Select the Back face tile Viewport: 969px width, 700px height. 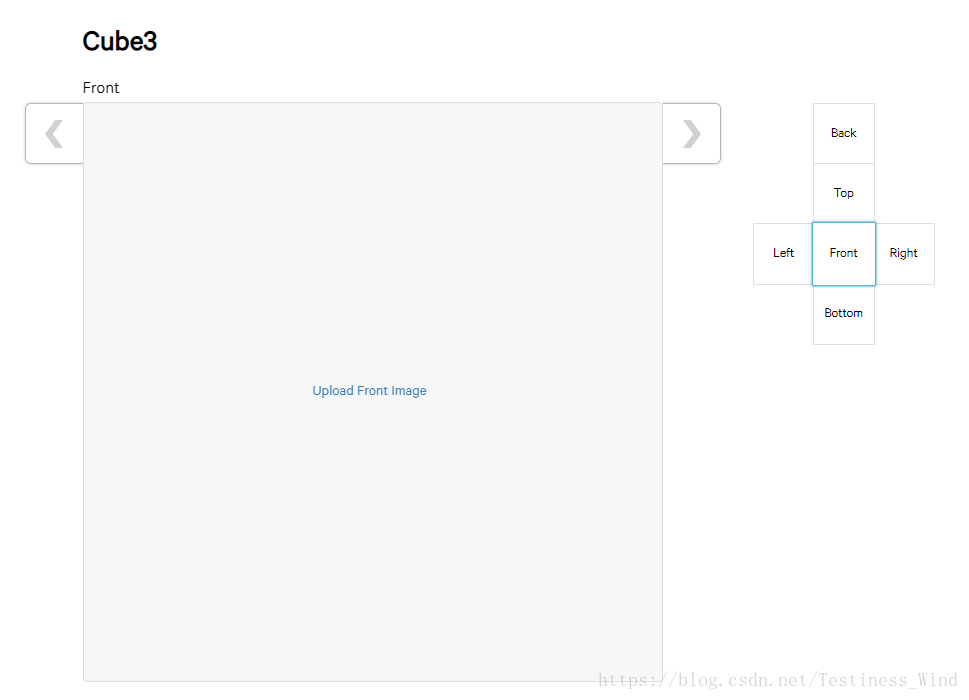tap(844, 133)
